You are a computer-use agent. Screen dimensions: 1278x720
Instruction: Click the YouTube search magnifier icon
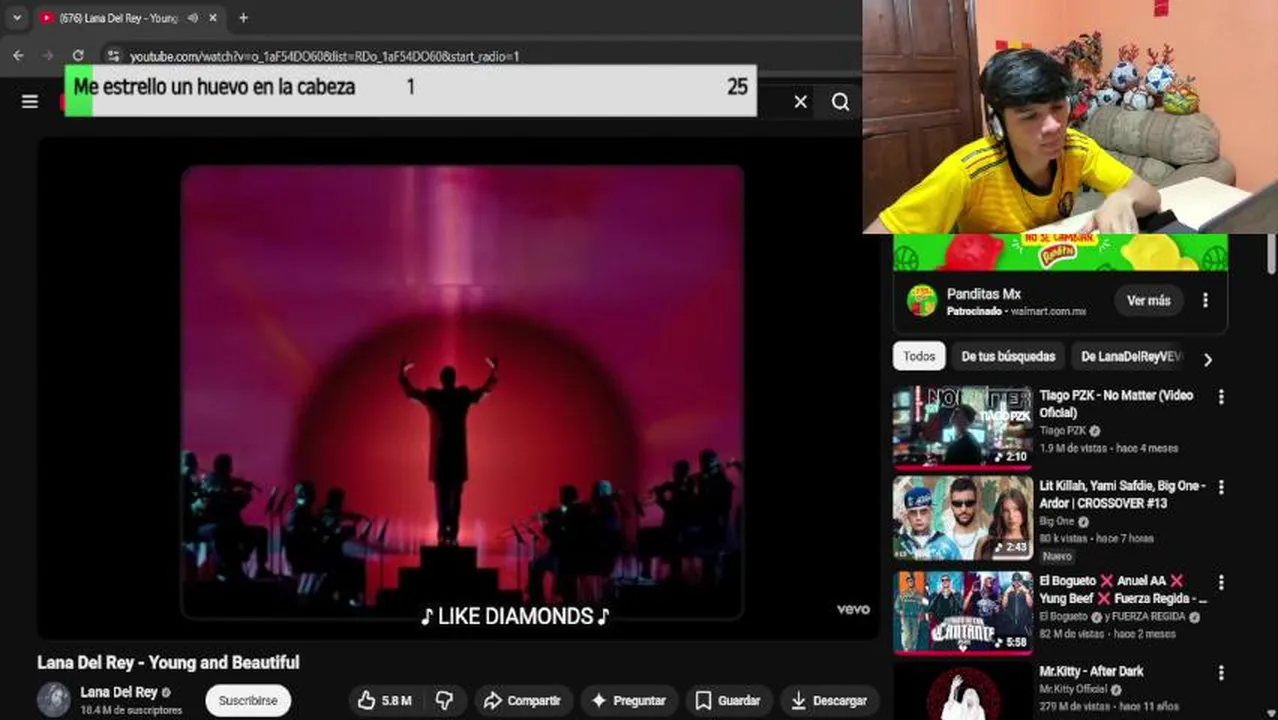click(840, 101)
